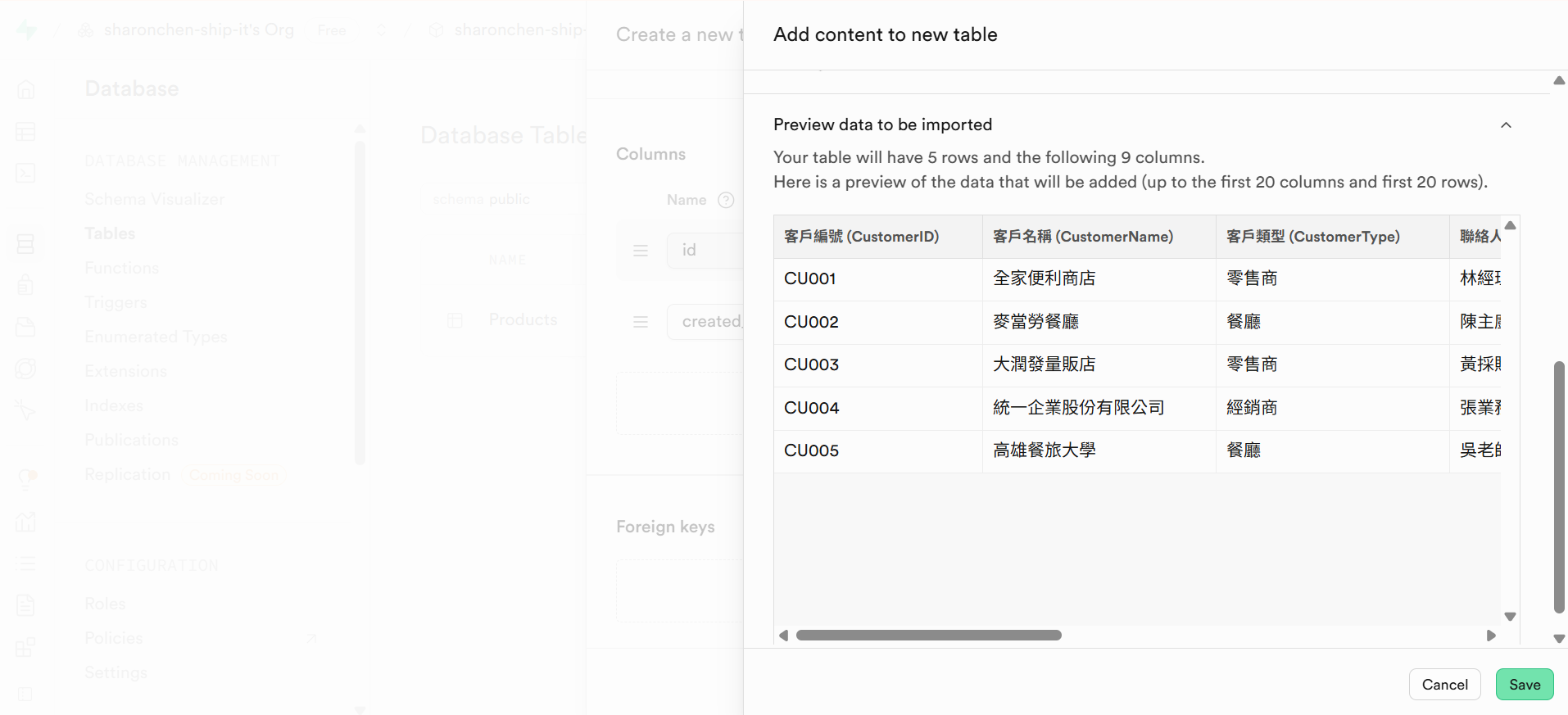Open Storage from the folder sidebar icon
The image size is (1568, 715).
pos(26,327)
